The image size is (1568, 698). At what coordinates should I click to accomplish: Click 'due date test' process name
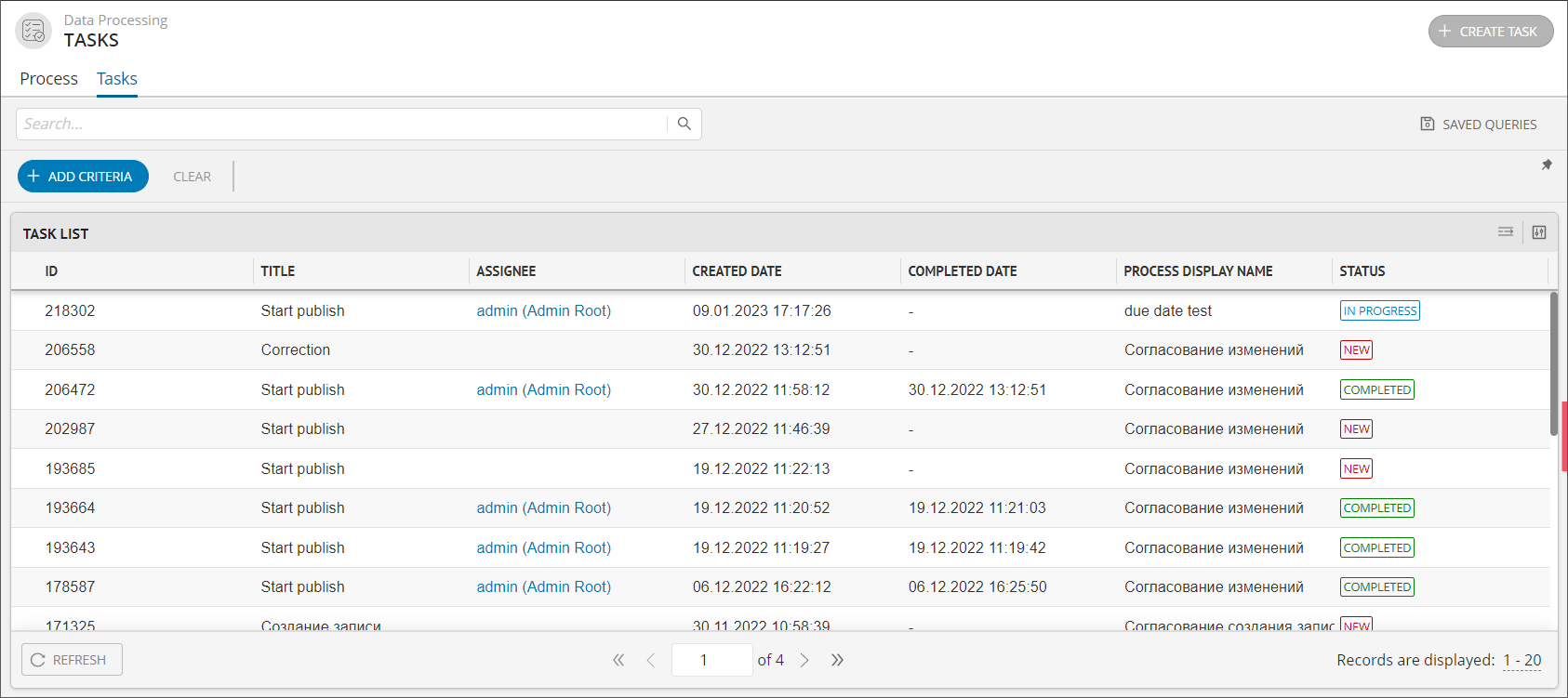click(1168, 310)
